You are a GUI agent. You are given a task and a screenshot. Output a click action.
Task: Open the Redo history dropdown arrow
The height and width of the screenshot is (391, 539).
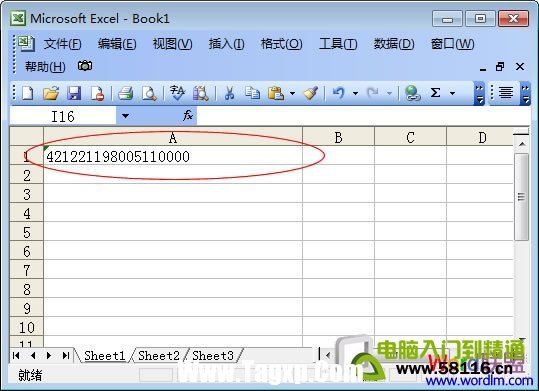tap(389, 93)
